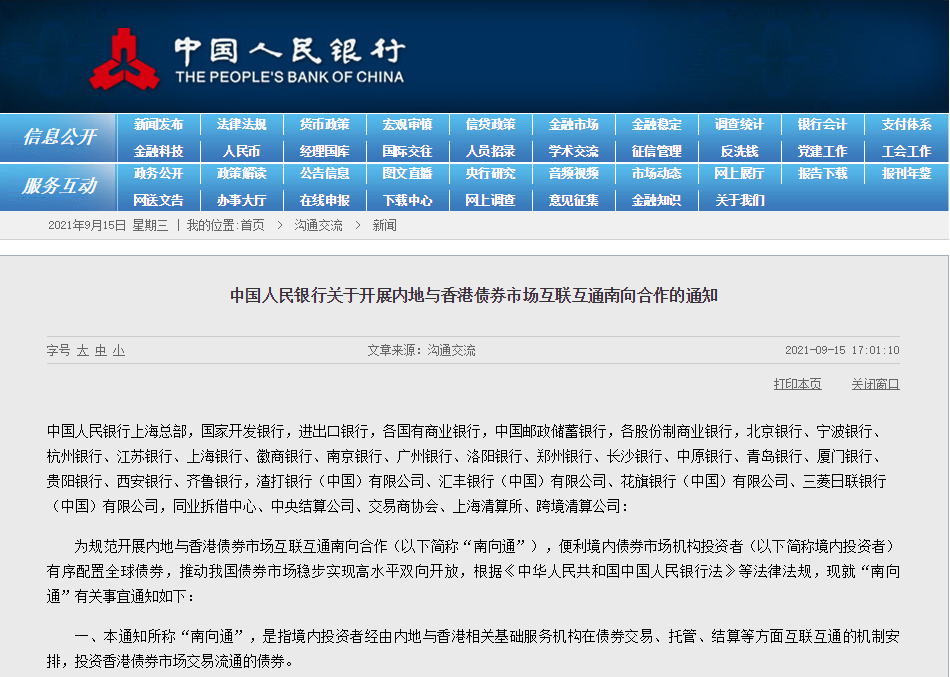This screenshot has height=677, width=950.
Task: Click the 信息公开 category tab
Action: tap(59, 137)
